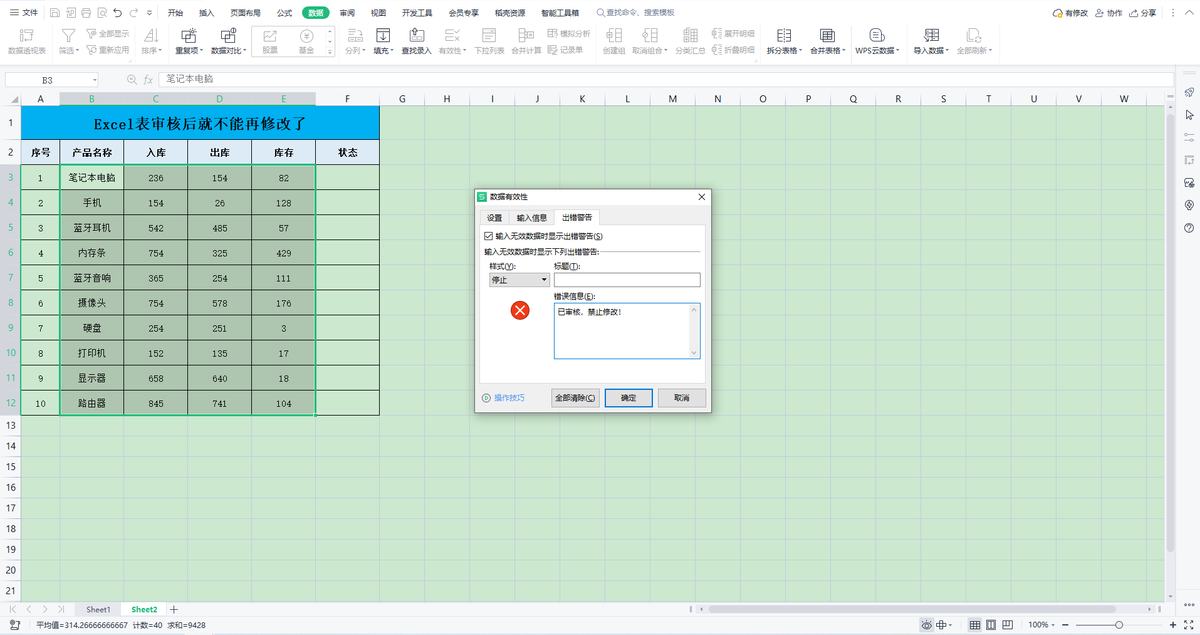Switch to the Start (开始) ribbon tab
Image resolution: width=1200 pixels, height=635 pixels.
[x=175, y=13]
